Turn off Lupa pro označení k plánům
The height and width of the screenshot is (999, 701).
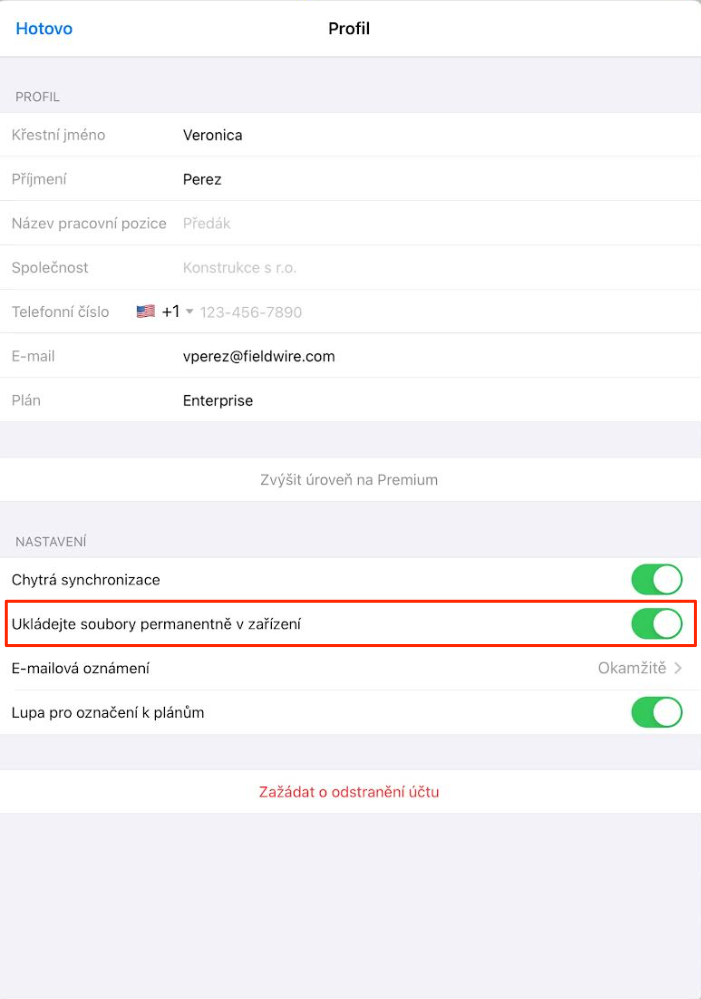[x=656, y=713]
